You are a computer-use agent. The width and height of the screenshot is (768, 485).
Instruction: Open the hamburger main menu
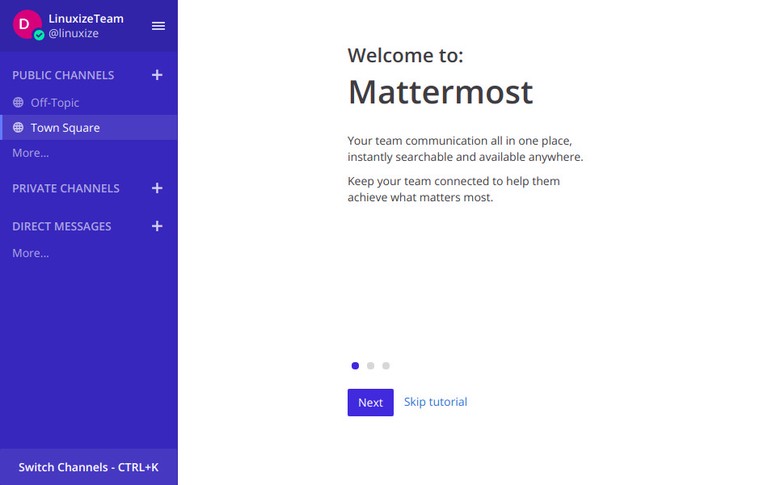tap(158, 26)
